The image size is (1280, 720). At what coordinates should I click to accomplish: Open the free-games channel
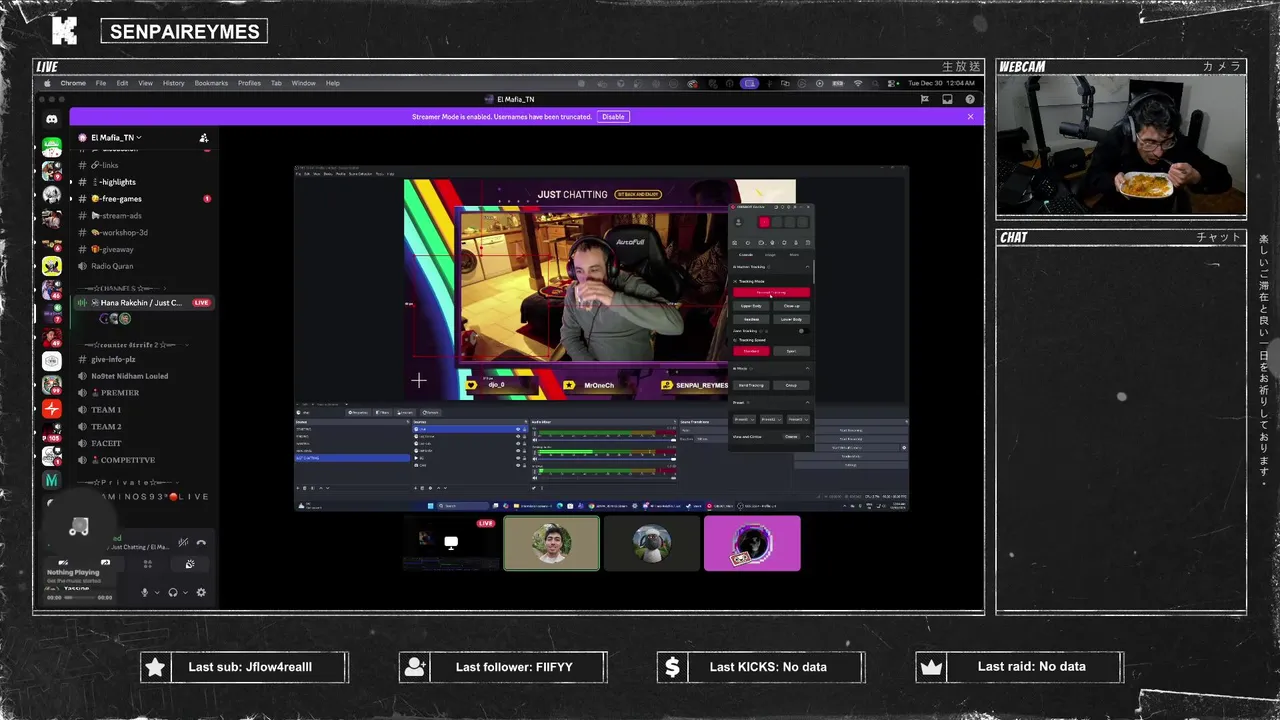[x=142, y=199]
